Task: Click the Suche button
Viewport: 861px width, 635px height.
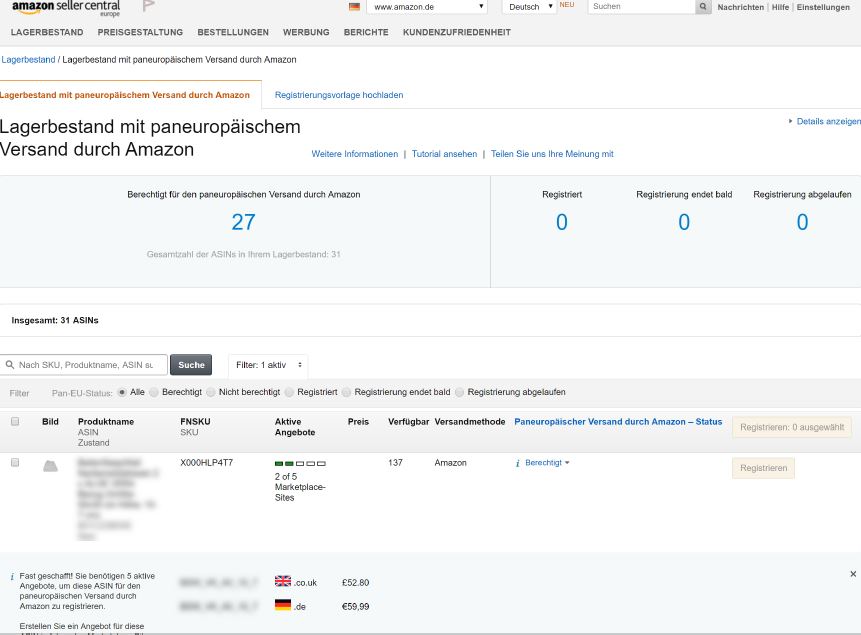Action: 191,365
